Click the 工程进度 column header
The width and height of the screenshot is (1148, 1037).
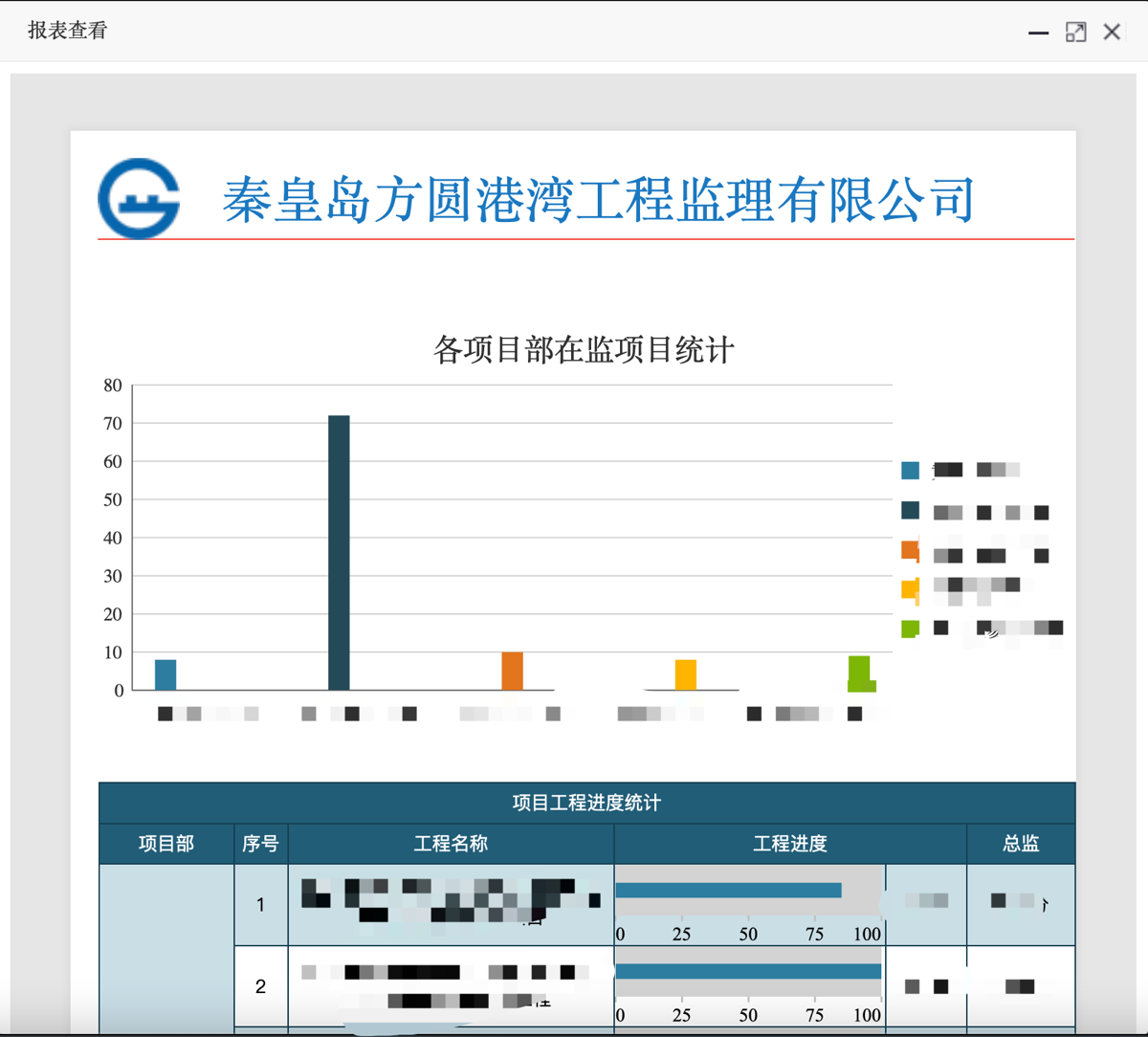tap(789, 844)
